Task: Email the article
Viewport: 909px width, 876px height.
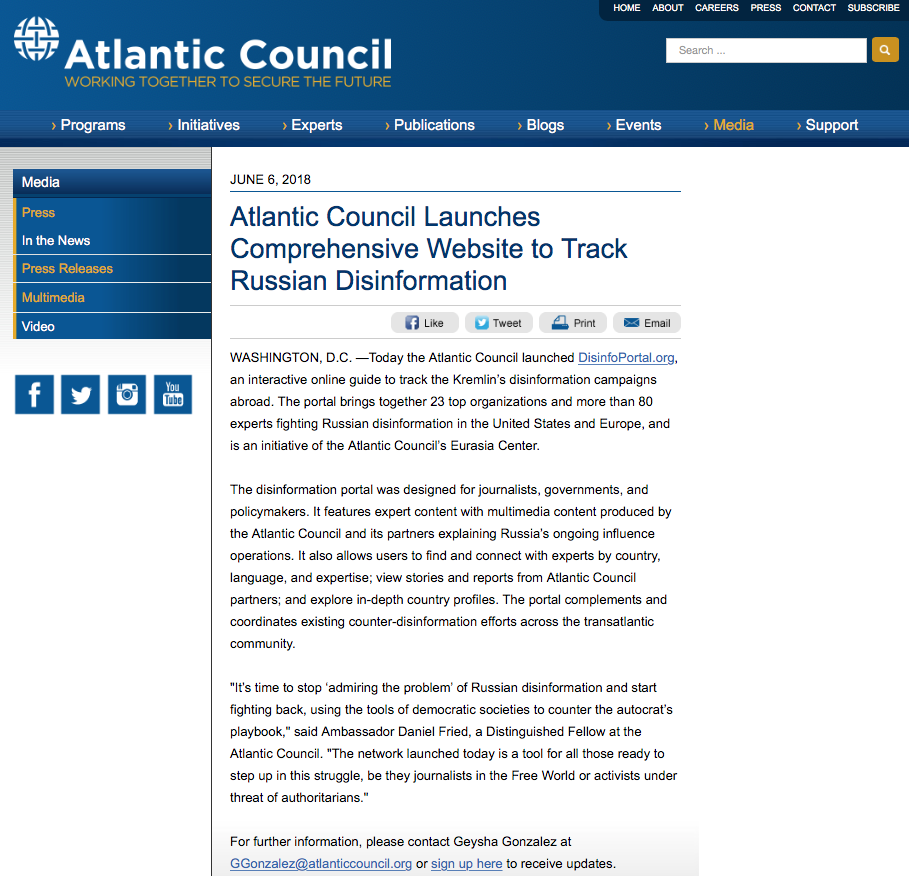Action: click(x=647, y=323)
